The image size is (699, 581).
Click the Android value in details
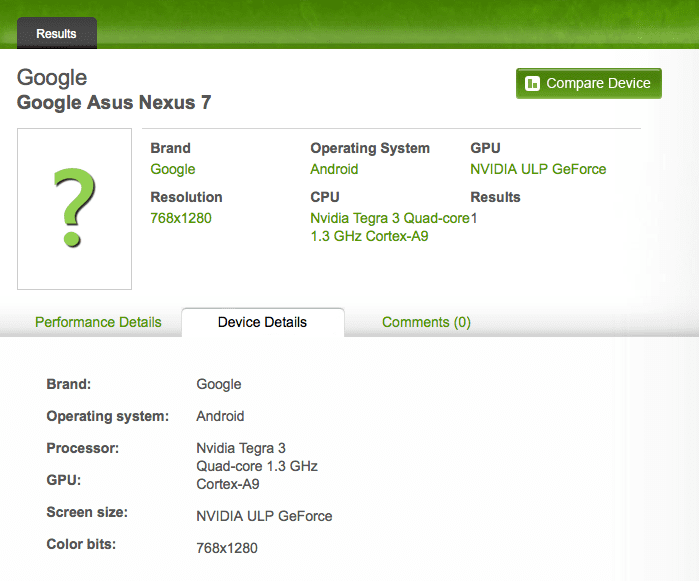pos(220,416)
